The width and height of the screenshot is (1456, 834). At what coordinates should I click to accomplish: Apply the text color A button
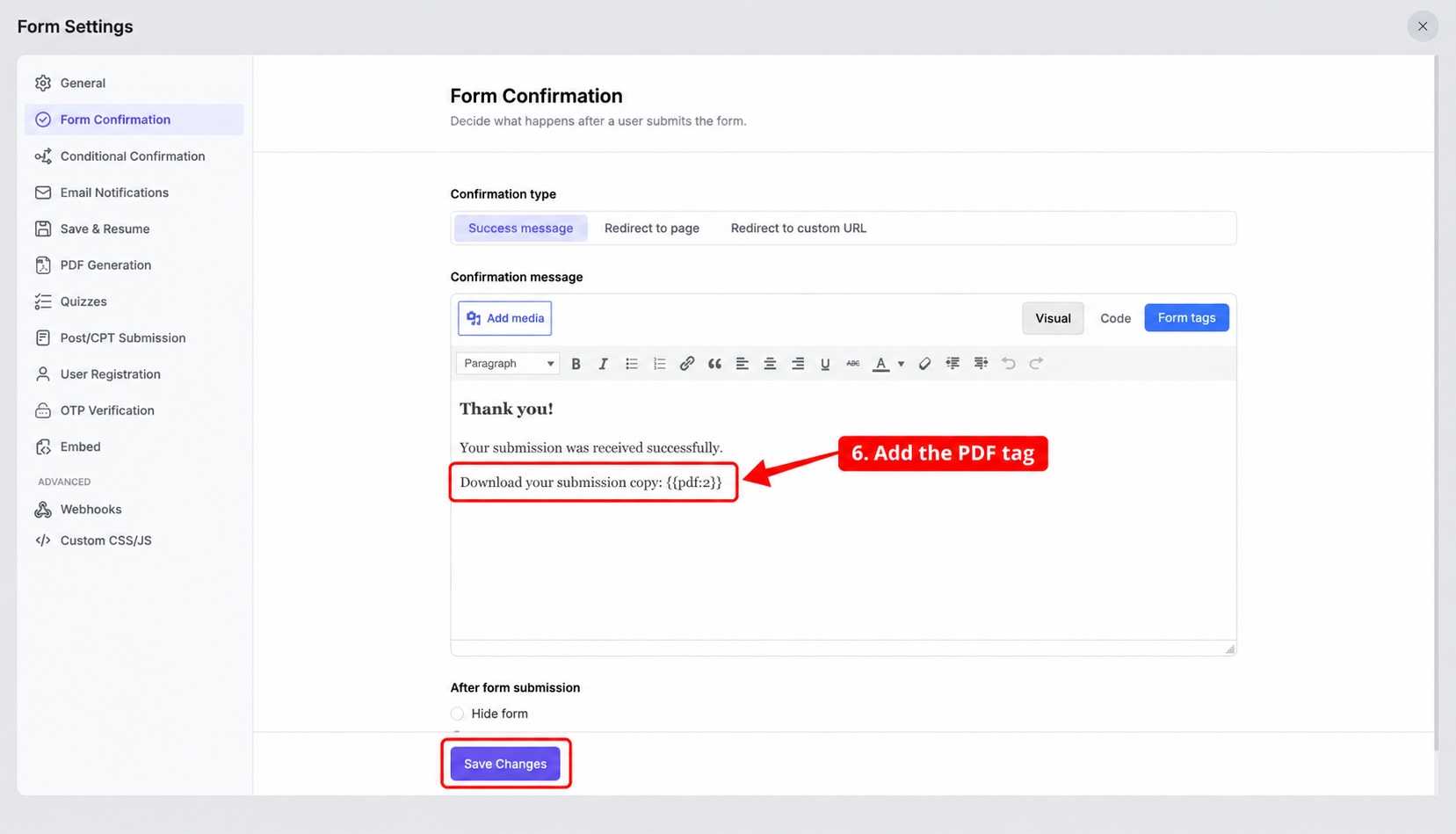click(880, 364)
